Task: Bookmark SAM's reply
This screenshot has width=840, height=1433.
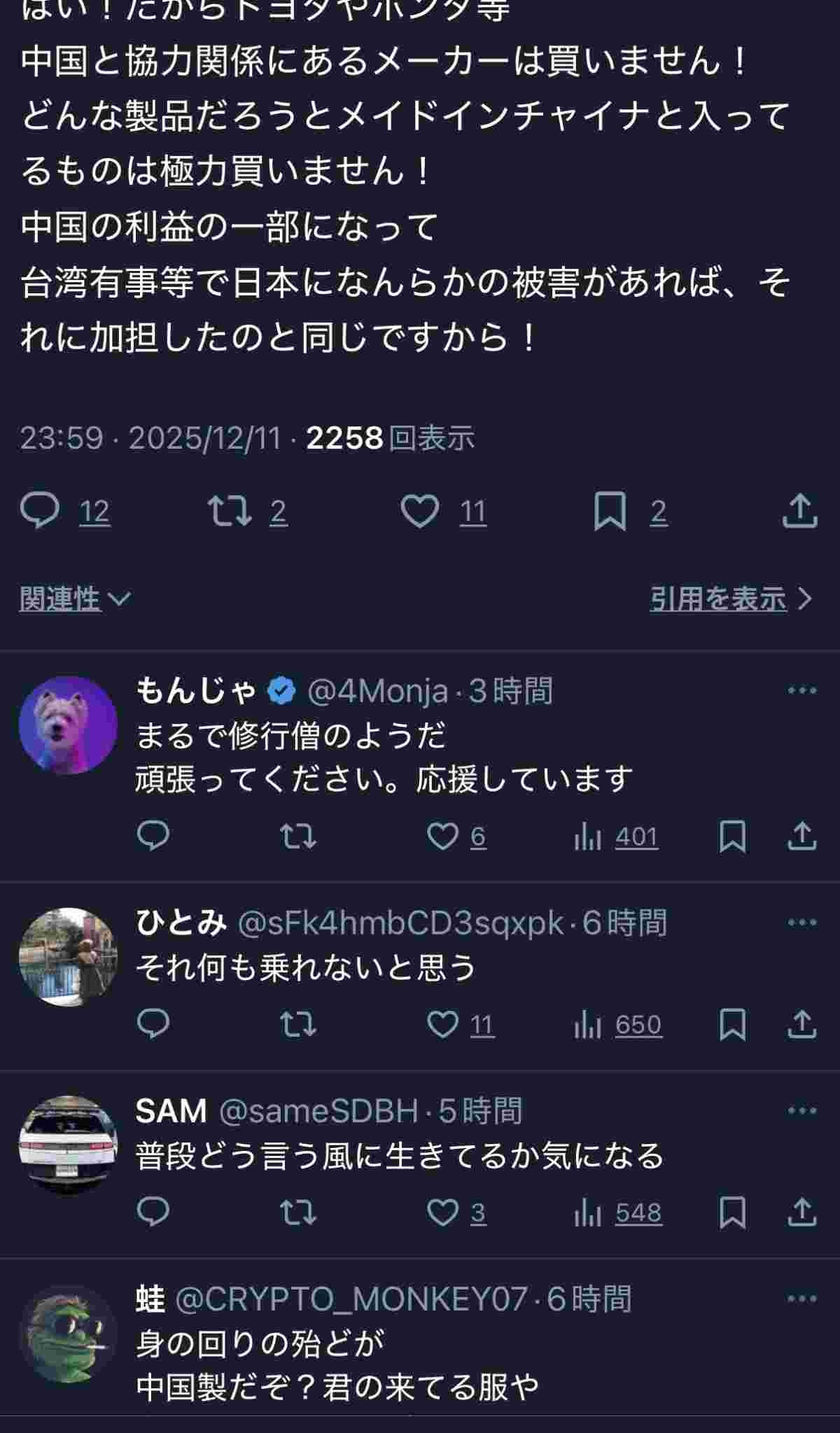Action: pos(732,1212)
